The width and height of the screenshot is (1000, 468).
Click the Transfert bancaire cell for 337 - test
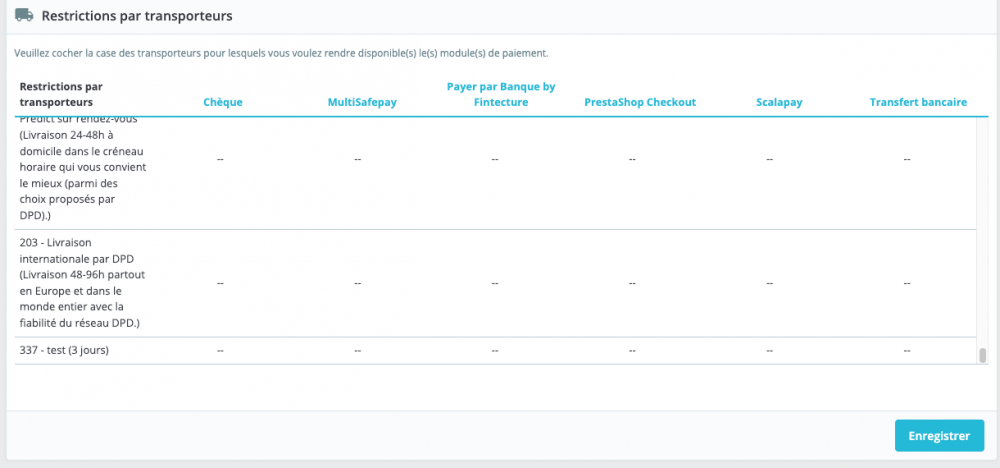click(x=906, y=351)
